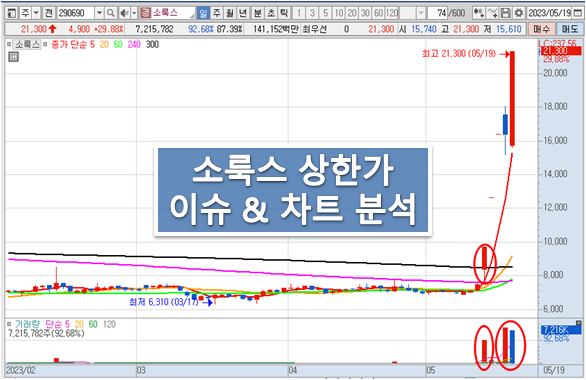Click the add indicator candles icon
586x380 pixels.
pyautogui.click(x=479, y=13)
